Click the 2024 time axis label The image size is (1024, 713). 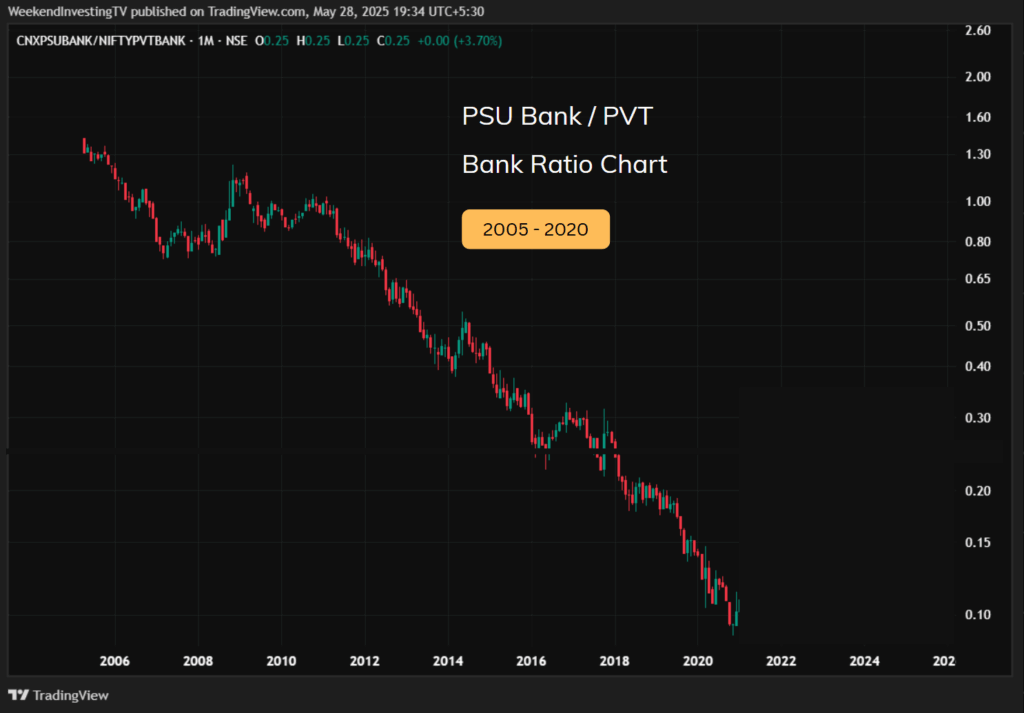(865, 661)
